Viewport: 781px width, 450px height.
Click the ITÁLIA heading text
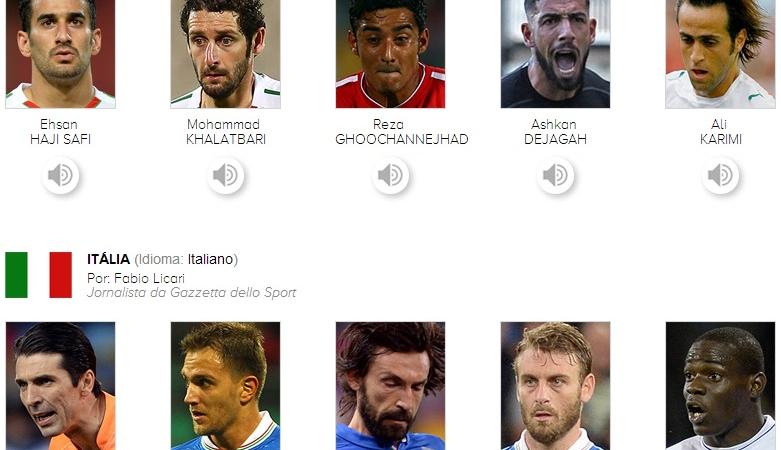[108, 259]
